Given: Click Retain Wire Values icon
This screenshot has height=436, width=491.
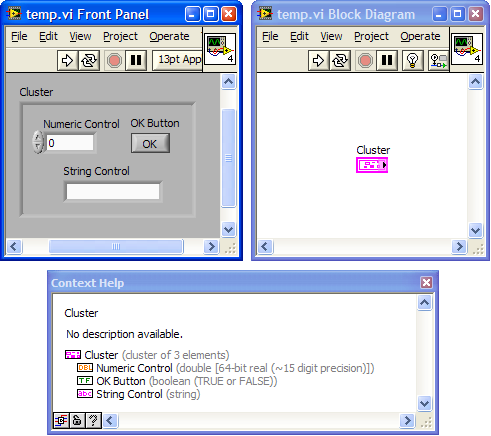Looking at the screenshot, I should (x=438, y=60).
